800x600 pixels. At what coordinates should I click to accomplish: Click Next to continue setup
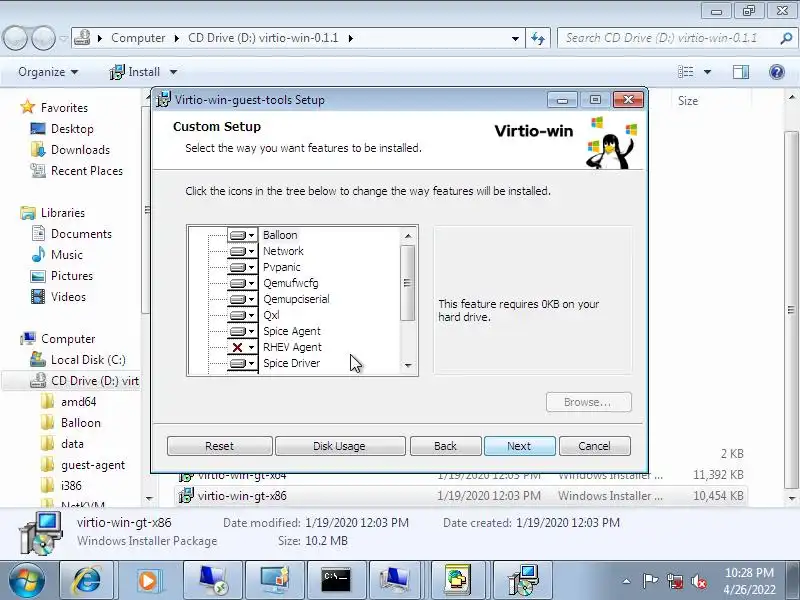(x=519, y=446)
